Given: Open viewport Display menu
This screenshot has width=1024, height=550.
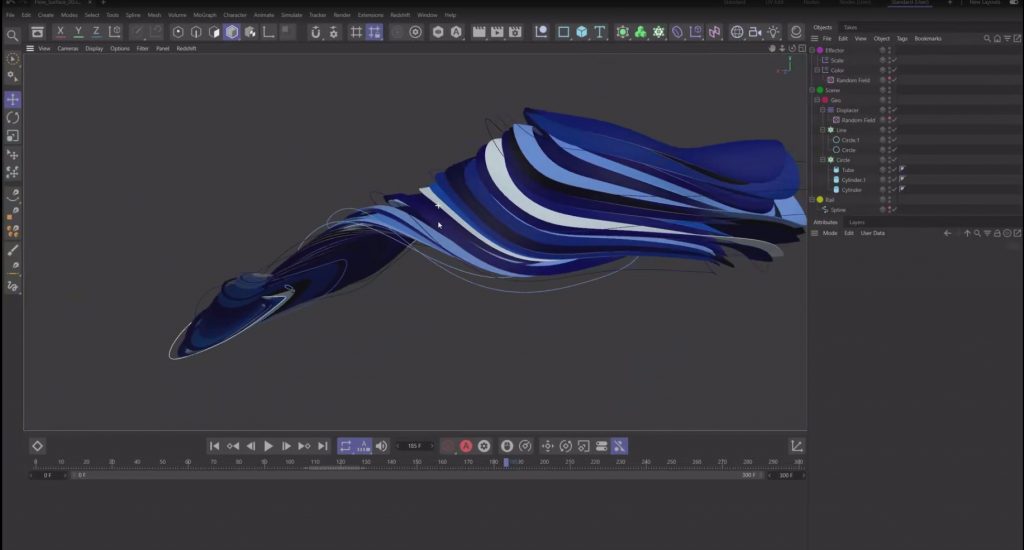Looking at the screenshot, I should pos(94,48).
